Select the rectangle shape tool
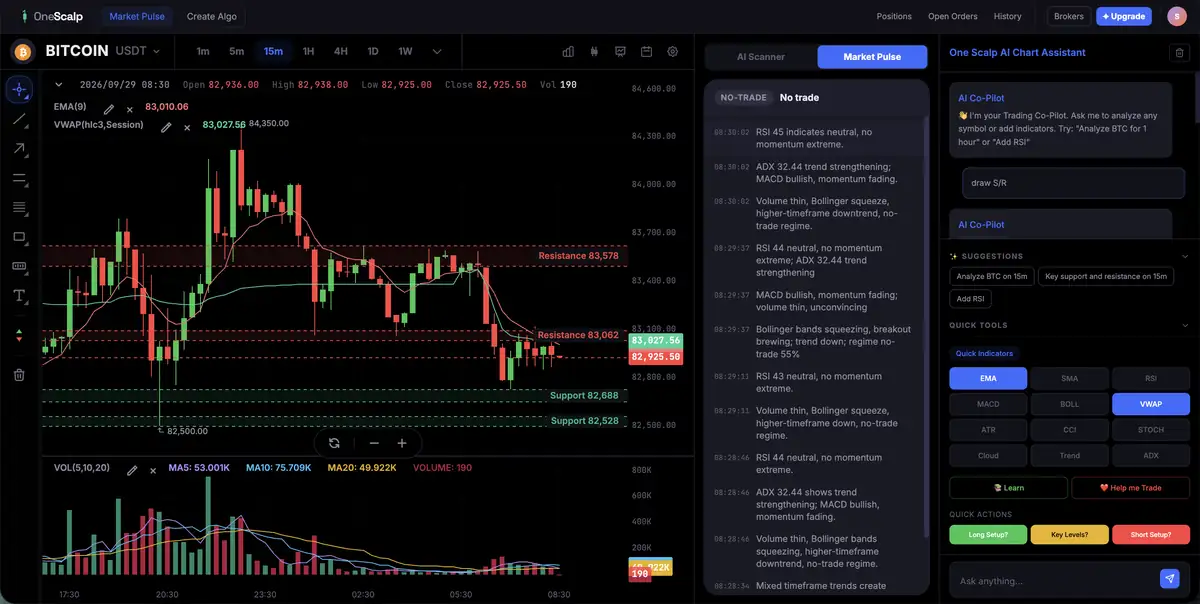Screen dimensions: 1200x604 coord(19,237)
